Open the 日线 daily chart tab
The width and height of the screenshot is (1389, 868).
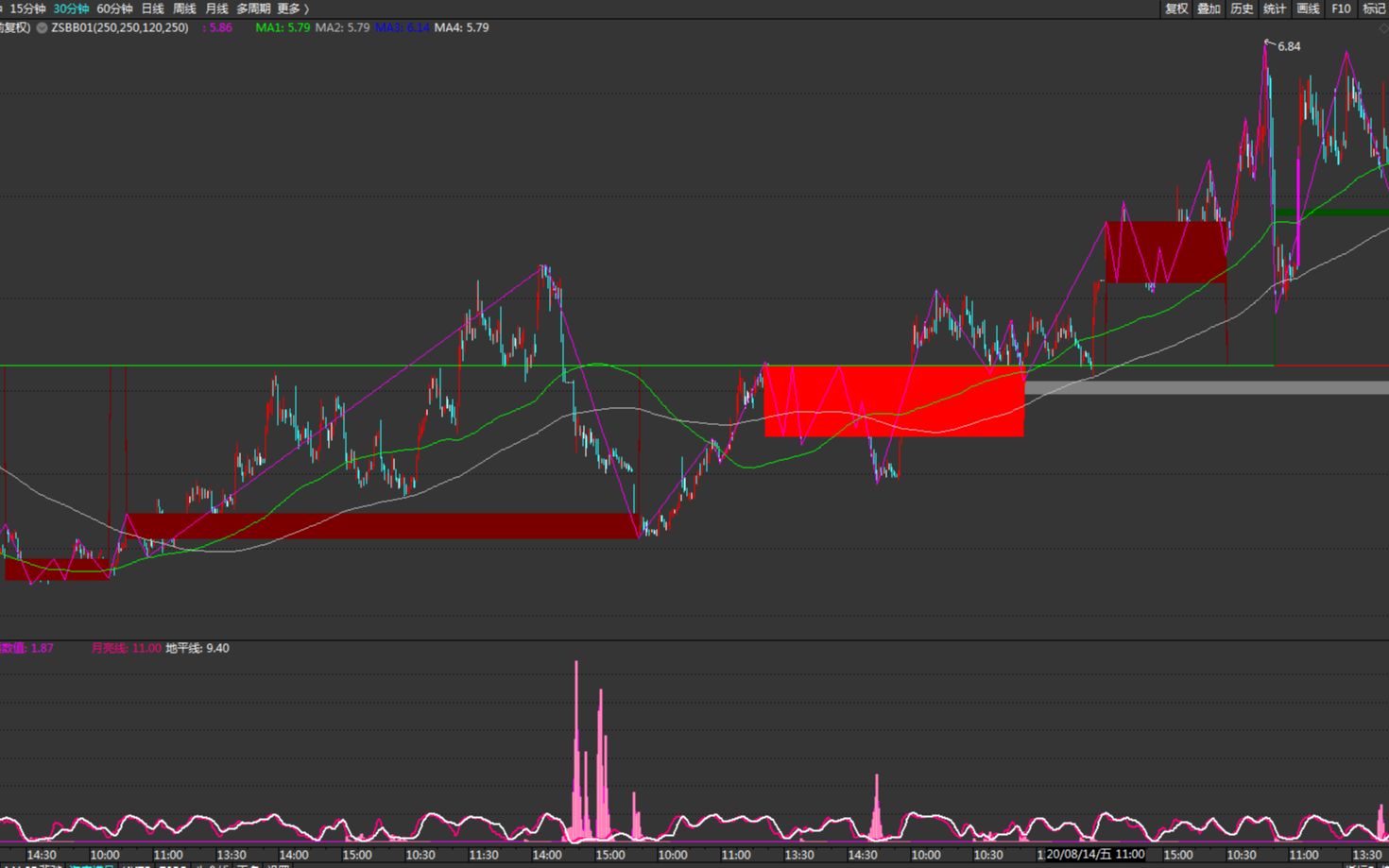pos(152,9)
